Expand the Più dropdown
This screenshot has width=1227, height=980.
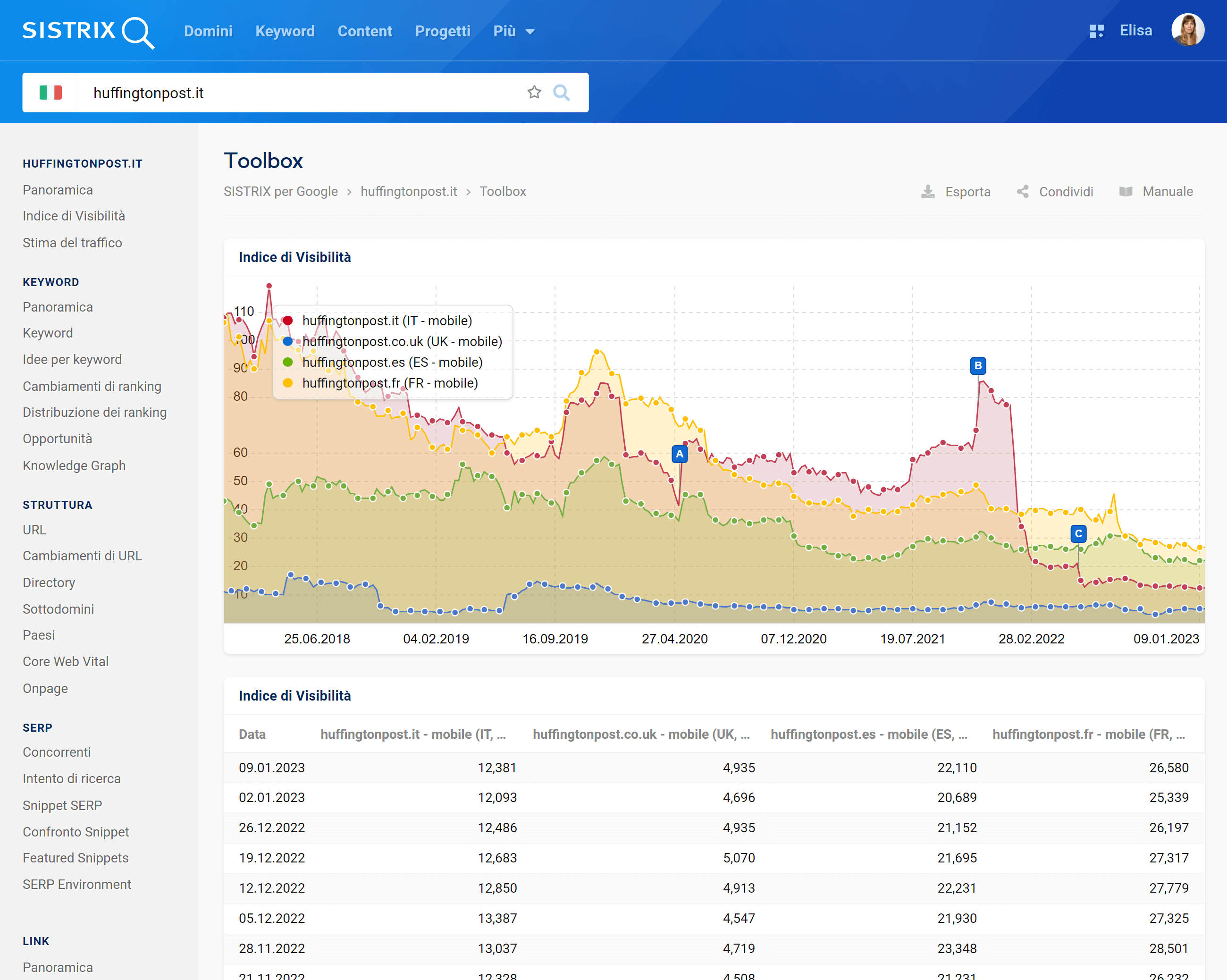[513, 31]
